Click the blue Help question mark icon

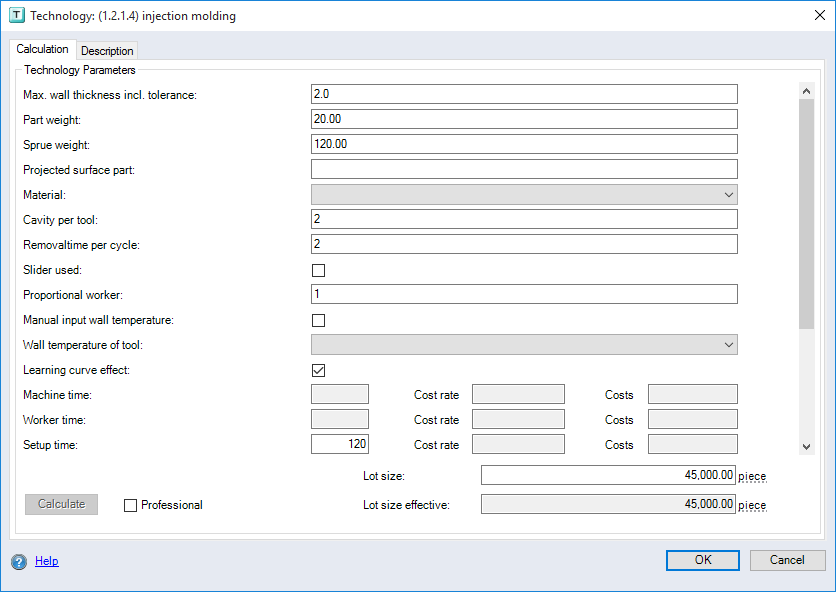(x=19, y=561)
